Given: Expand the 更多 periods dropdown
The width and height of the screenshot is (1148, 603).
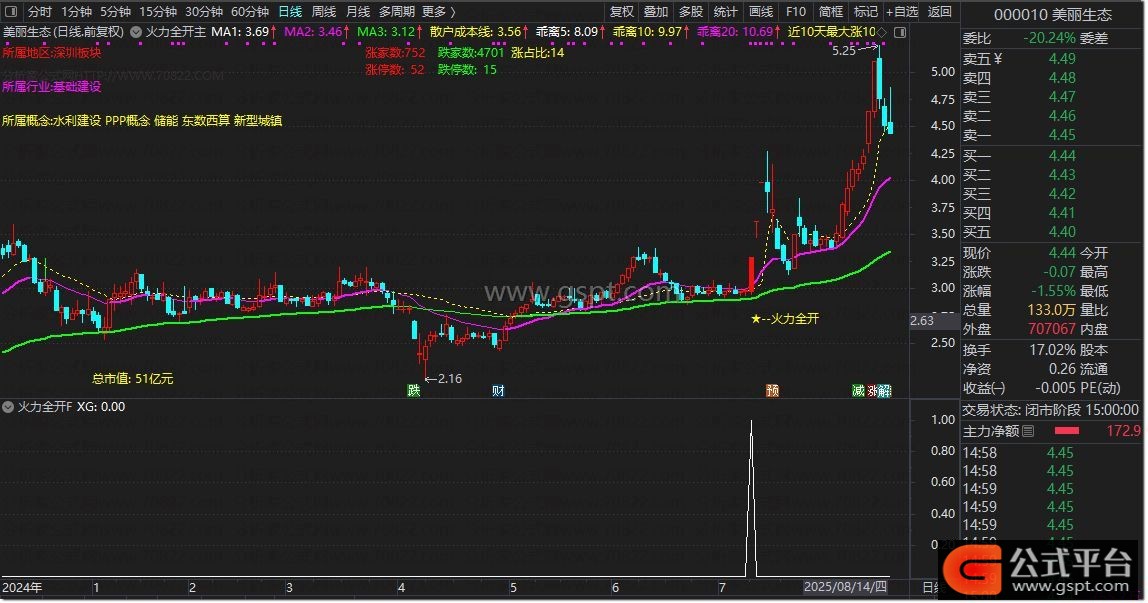Looking at the screenshot, I should pyautogui.click(x=439, y=12).
